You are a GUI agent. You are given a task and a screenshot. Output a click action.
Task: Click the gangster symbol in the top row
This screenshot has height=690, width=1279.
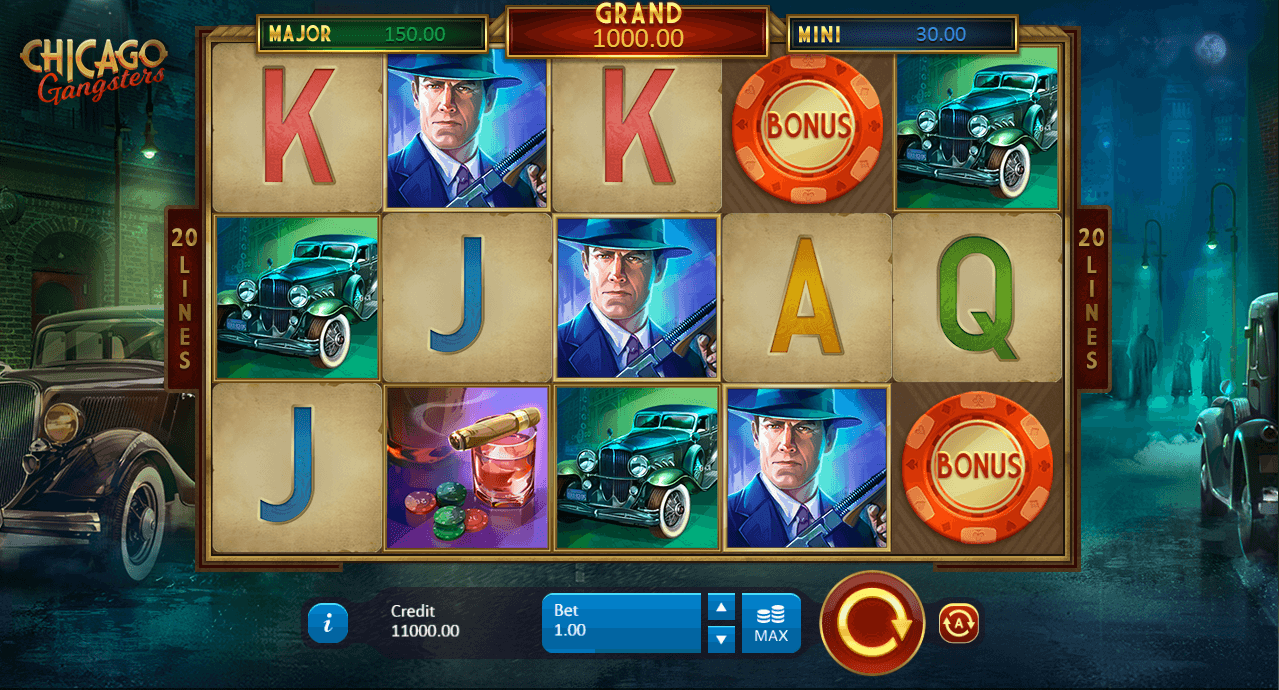pyautogui.click(x=467, y=128)
